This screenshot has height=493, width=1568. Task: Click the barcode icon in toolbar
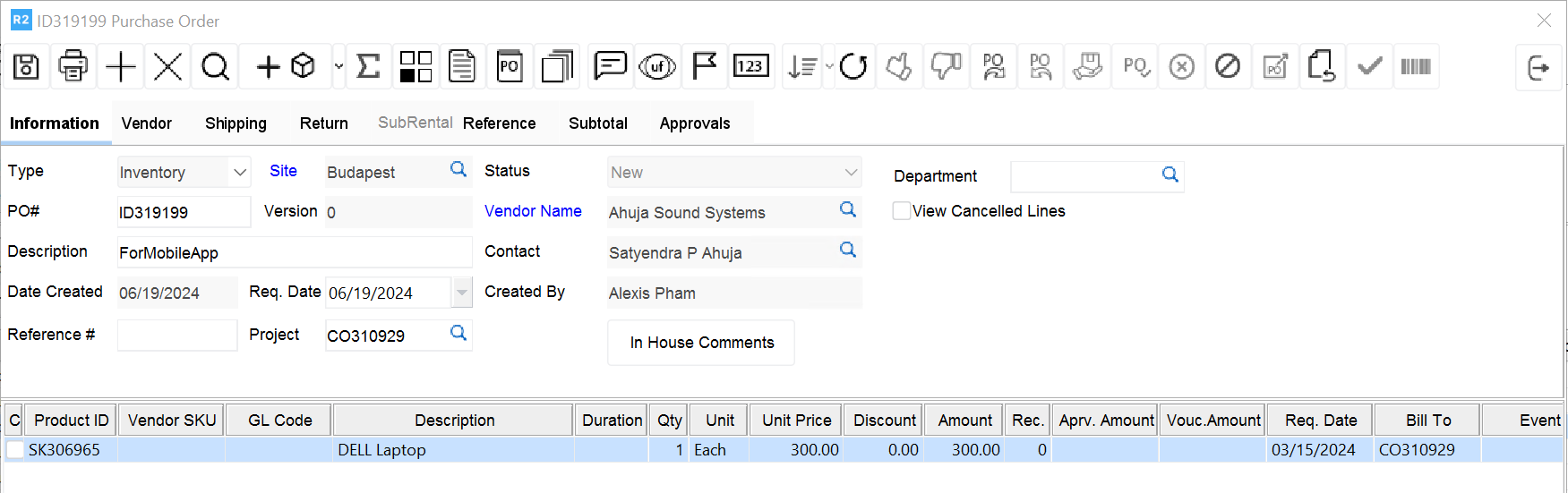pyautogui.click(x=1415, y=66)
